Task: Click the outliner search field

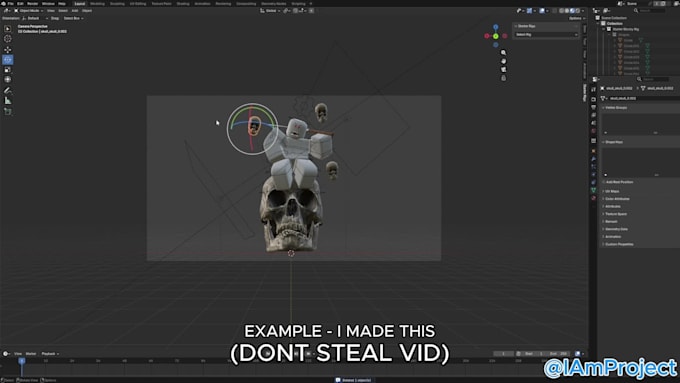Action: pyautogui.click(x=649, y=10)
